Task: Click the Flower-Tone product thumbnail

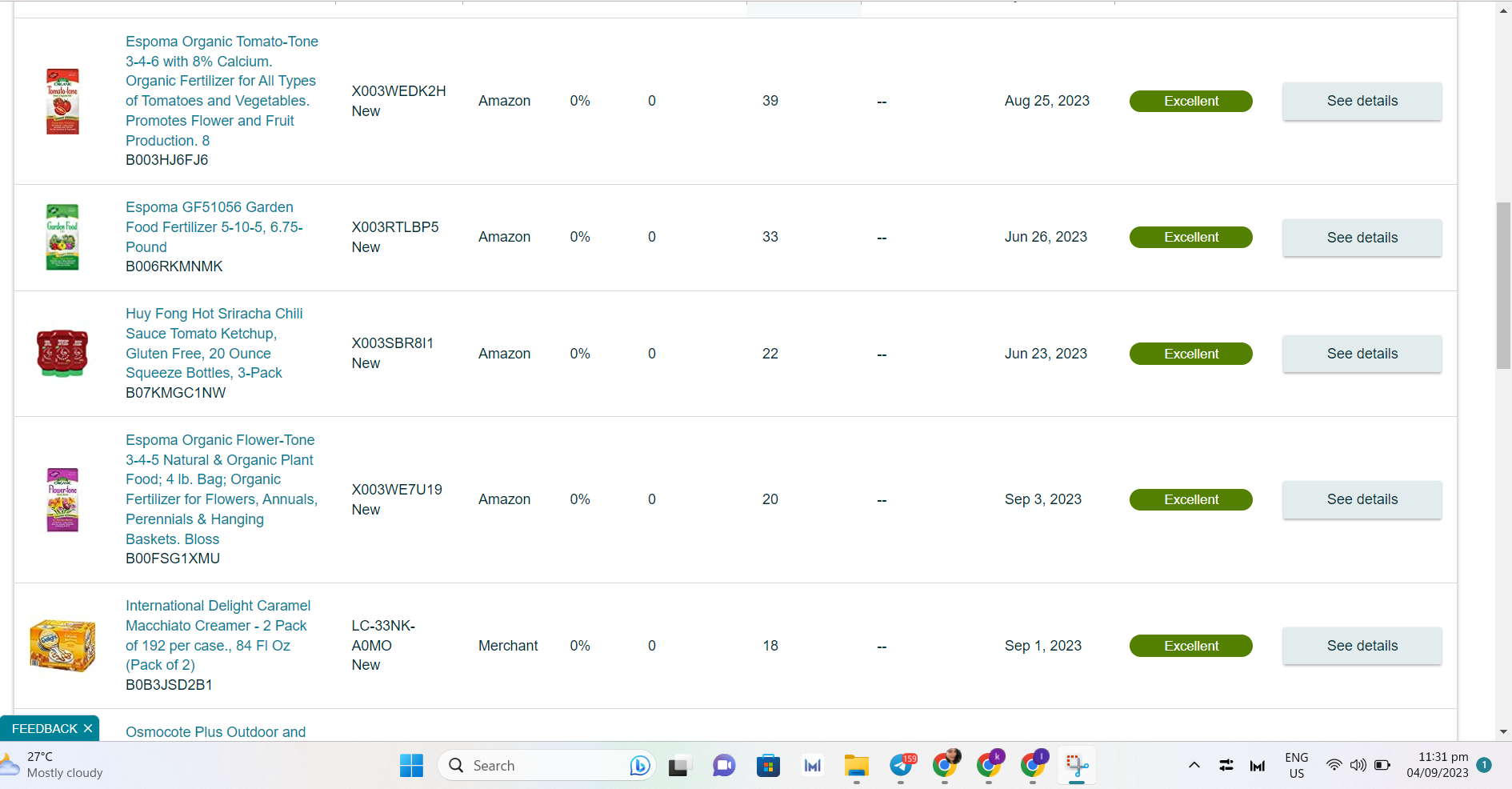Action: pos(62,499)
